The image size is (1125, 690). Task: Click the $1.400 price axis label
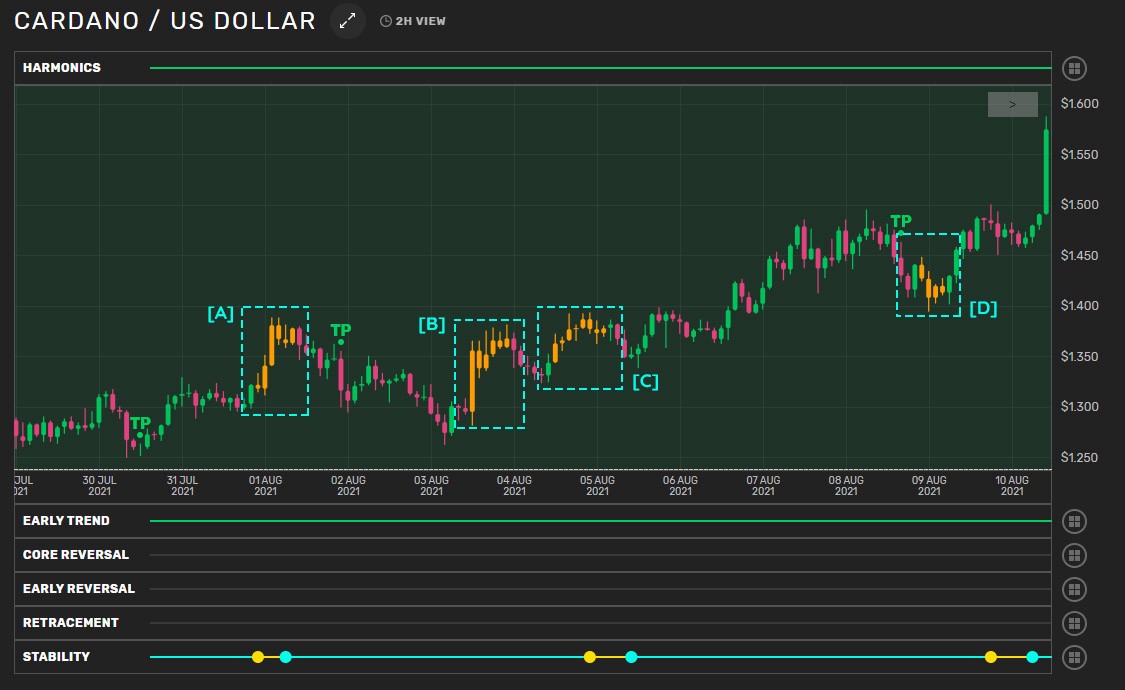pyautogui.click(x=1080, y=306)
